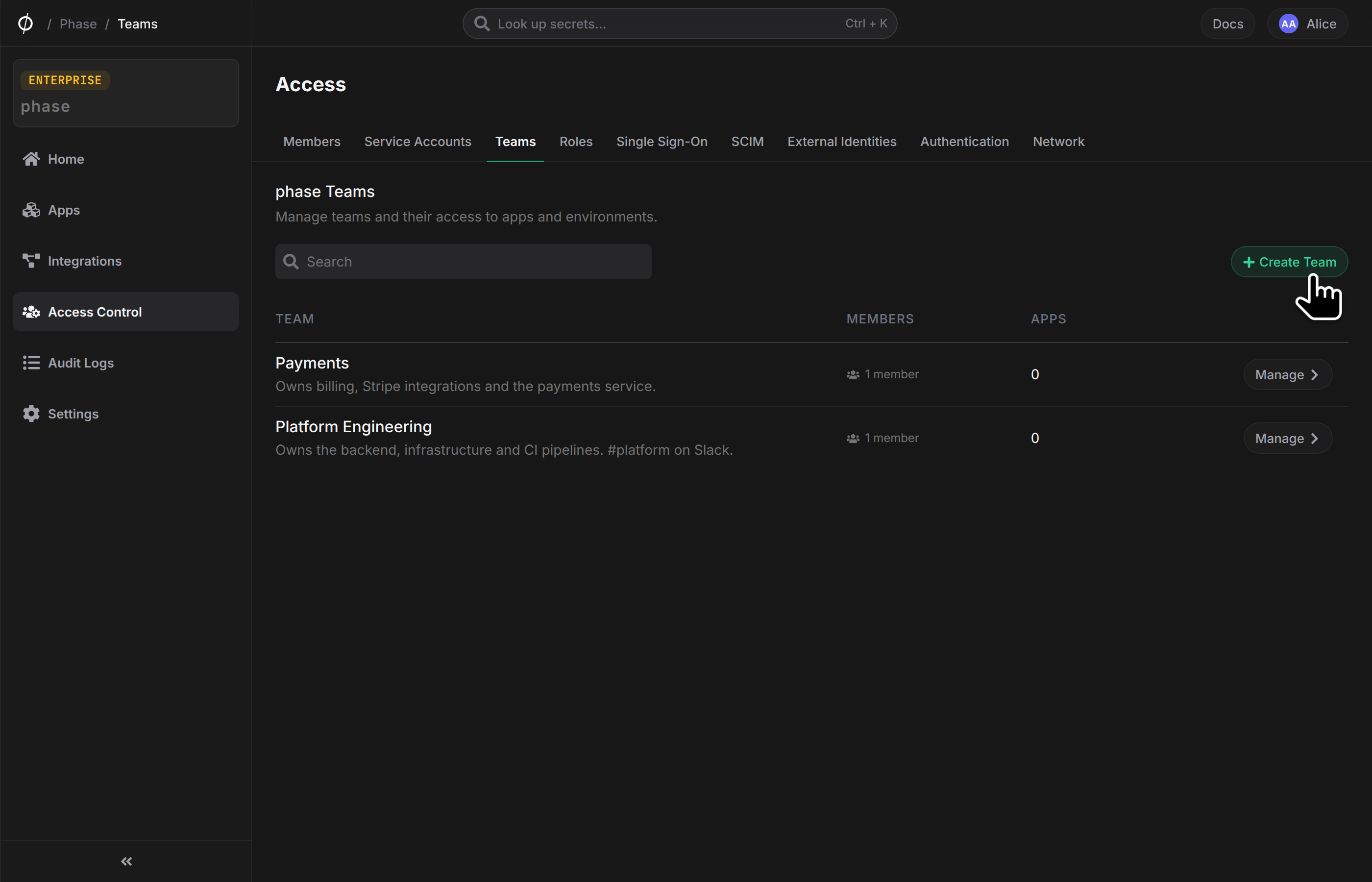Select the Teams tab
The width and height of the screenshot is (1372, 882).
coord(515,142)
